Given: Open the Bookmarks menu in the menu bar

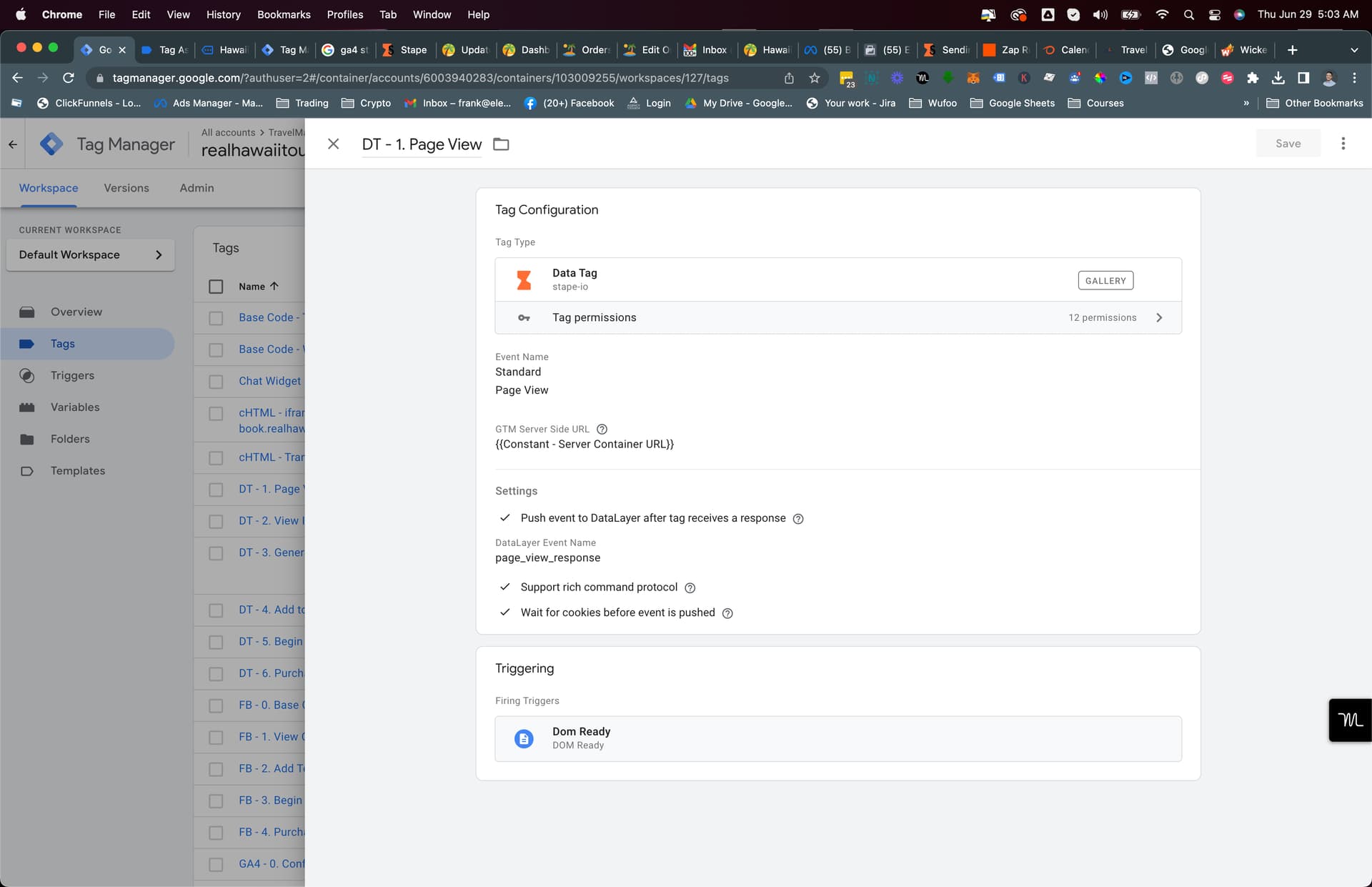Looking at the screenshot, I should (x=284, y=14).
